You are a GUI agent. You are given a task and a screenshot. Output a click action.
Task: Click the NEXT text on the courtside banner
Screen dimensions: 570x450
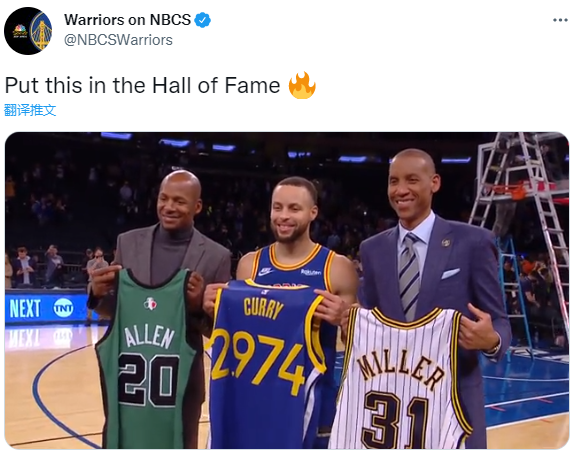pos(25,309)
